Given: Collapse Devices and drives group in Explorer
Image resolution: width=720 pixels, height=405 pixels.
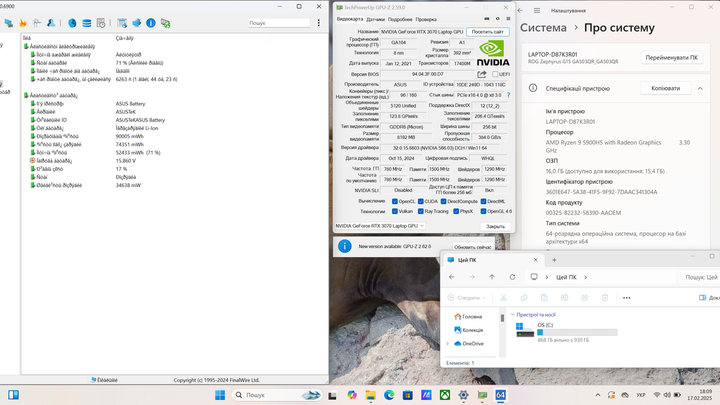Looking at the screenshot, I should [x=512, y=315].
